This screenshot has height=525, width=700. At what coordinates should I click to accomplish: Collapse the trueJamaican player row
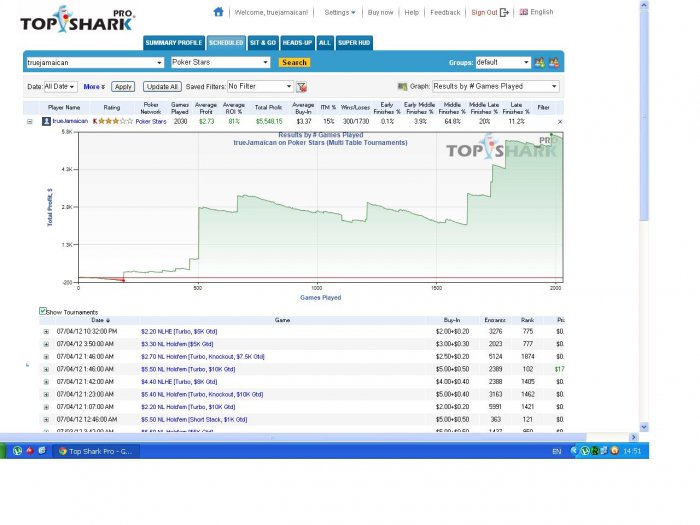29,121
